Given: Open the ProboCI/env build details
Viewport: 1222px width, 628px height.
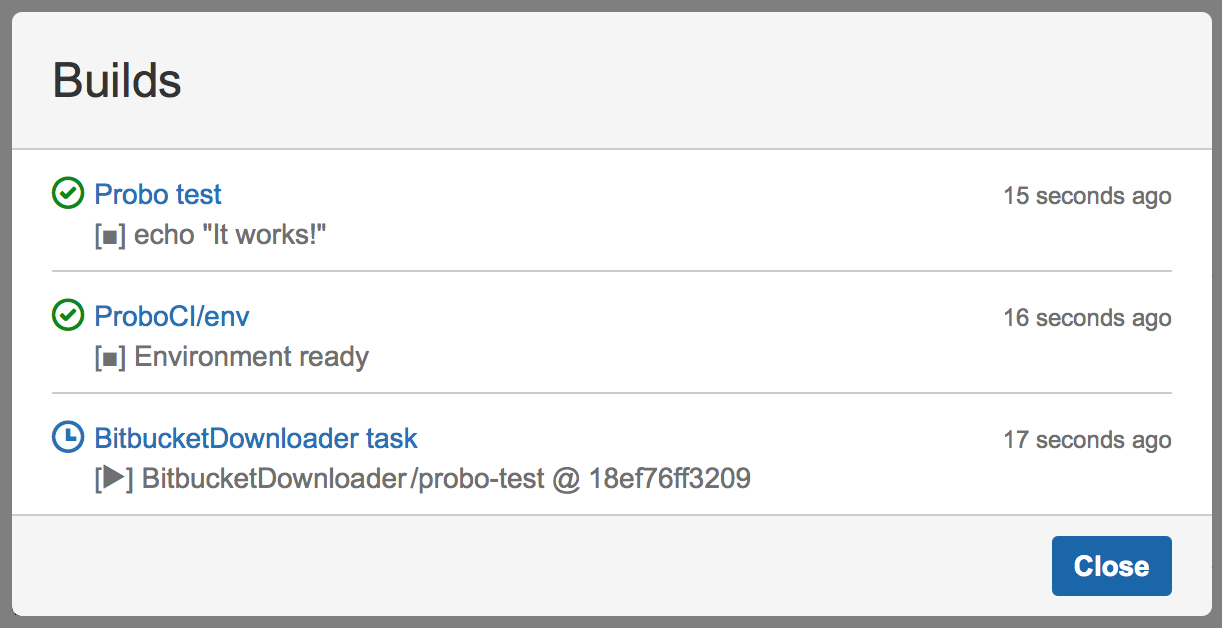Looking at the screenshot, I should point(171,316).
